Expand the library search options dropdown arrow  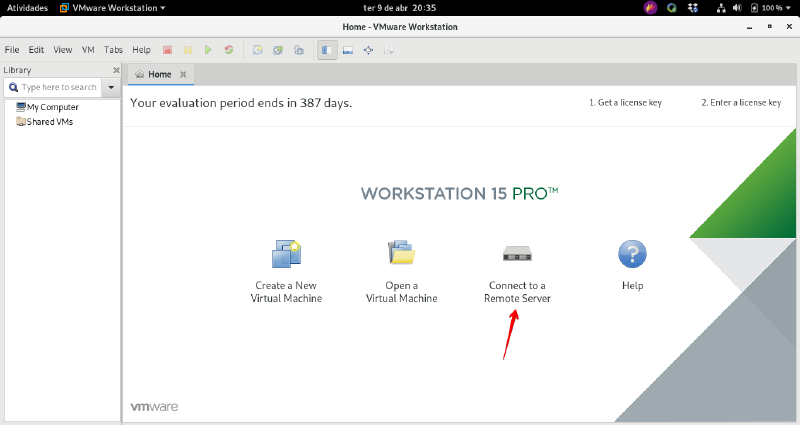(x=110, y=88)
